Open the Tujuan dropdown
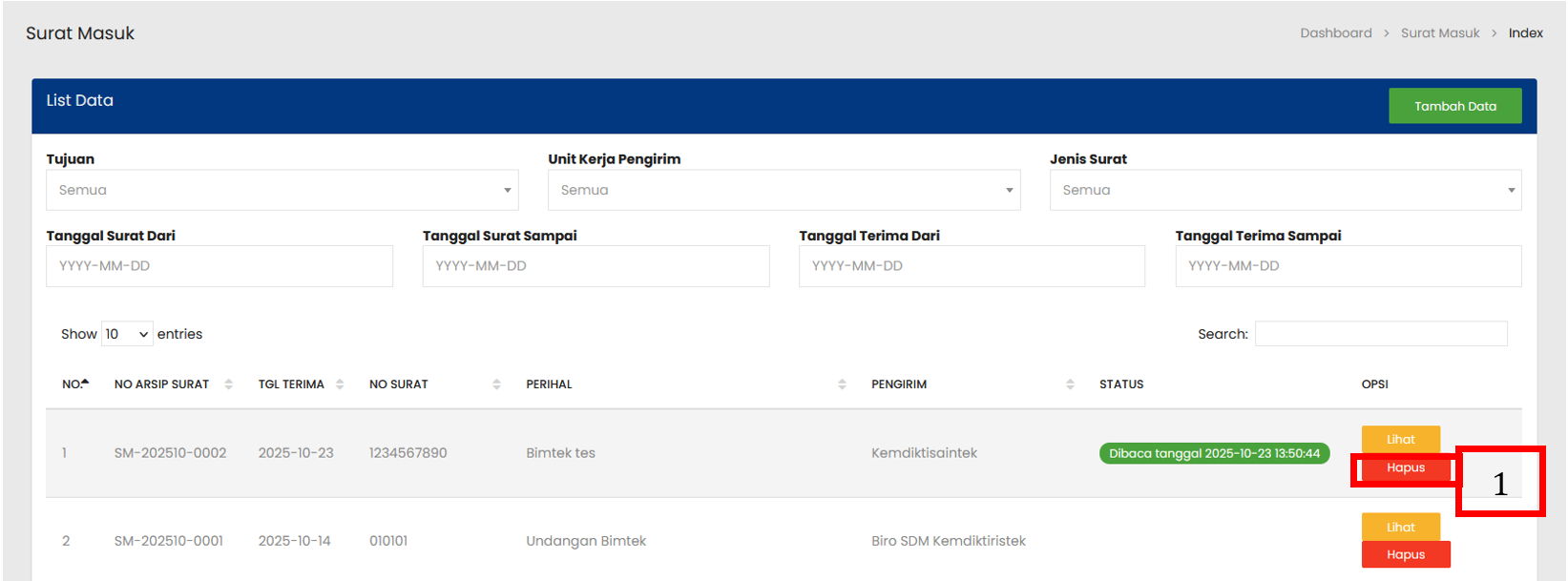The width and height of the screenshot is (1568, 581). point(282,190)
